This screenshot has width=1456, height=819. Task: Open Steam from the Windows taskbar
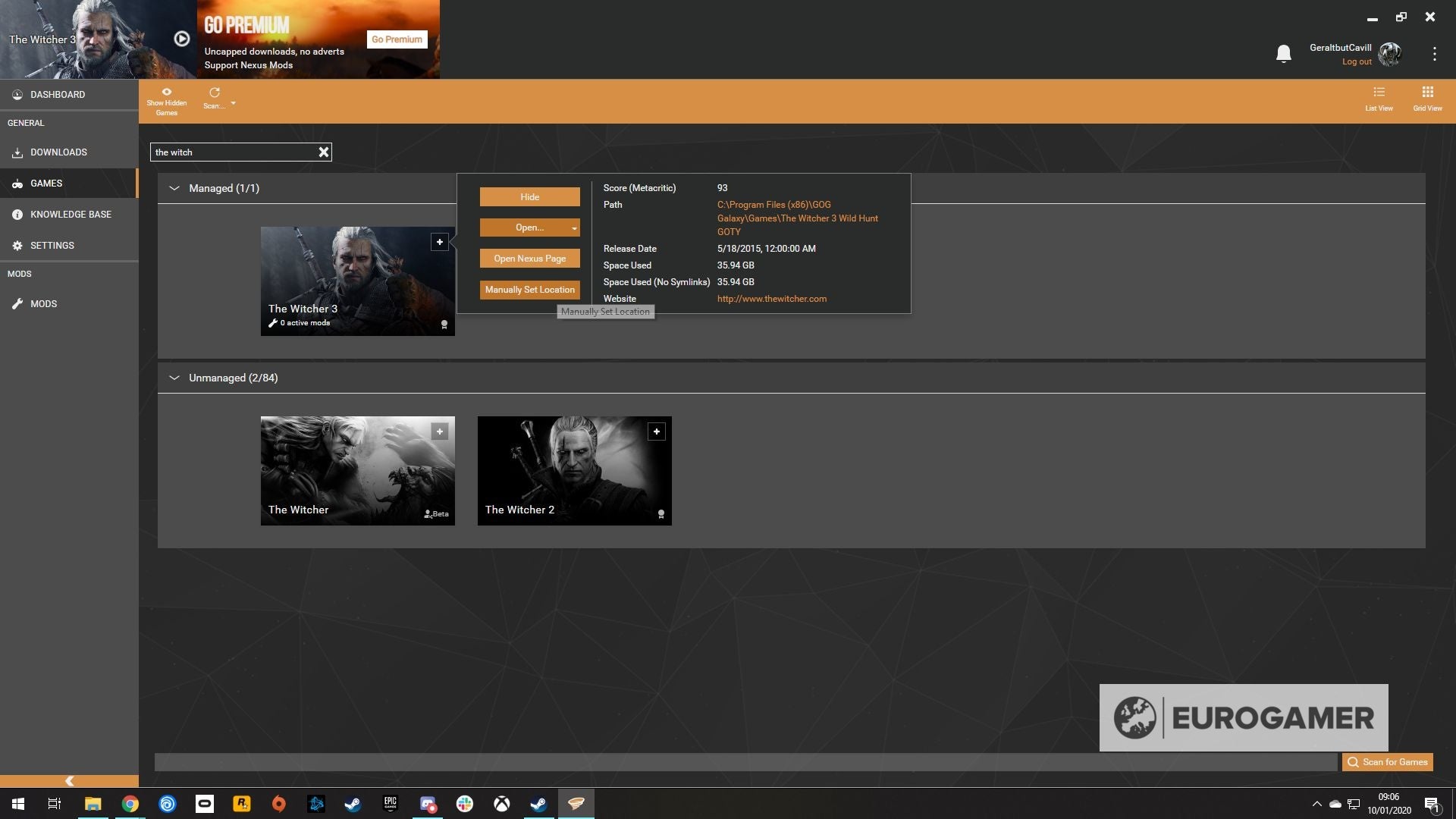[x=353, y=804]
